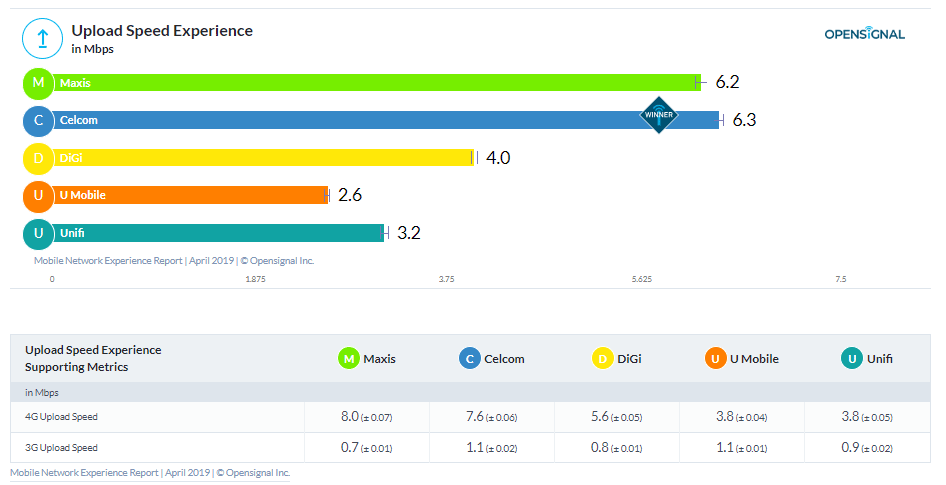Select the blue C circle icon in the chart
This screenshot has height=485, width=946.
(38, 121)
